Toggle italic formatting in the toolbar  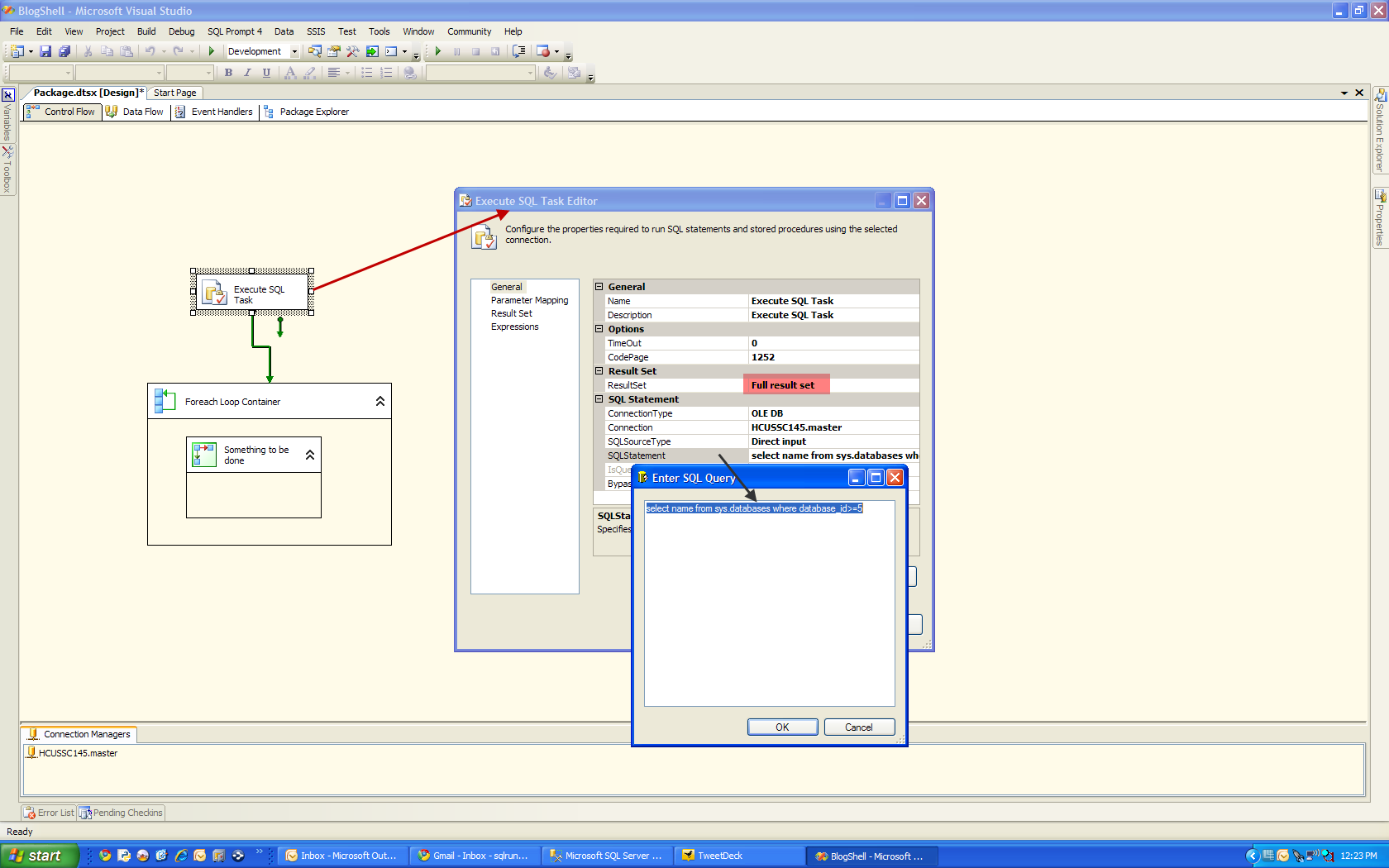[x=247, y=73]
